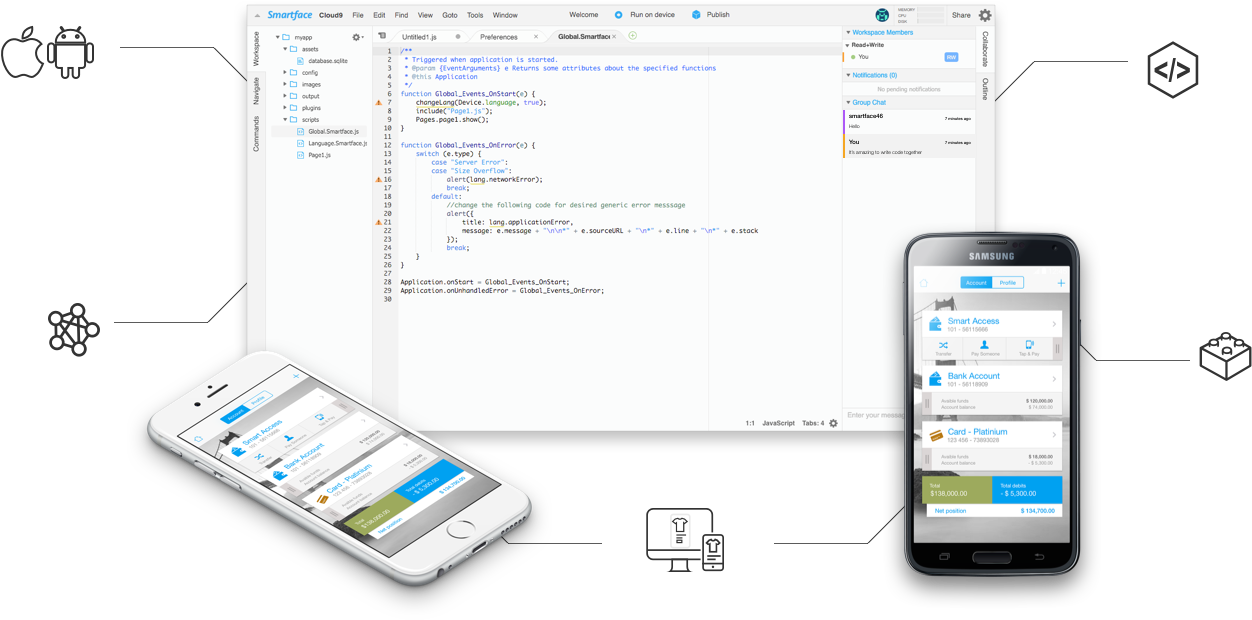Screen dimensions: 1252x620
Task: Click the tab list icon left of Untitled1.js
Action: (x=382, y=36)
